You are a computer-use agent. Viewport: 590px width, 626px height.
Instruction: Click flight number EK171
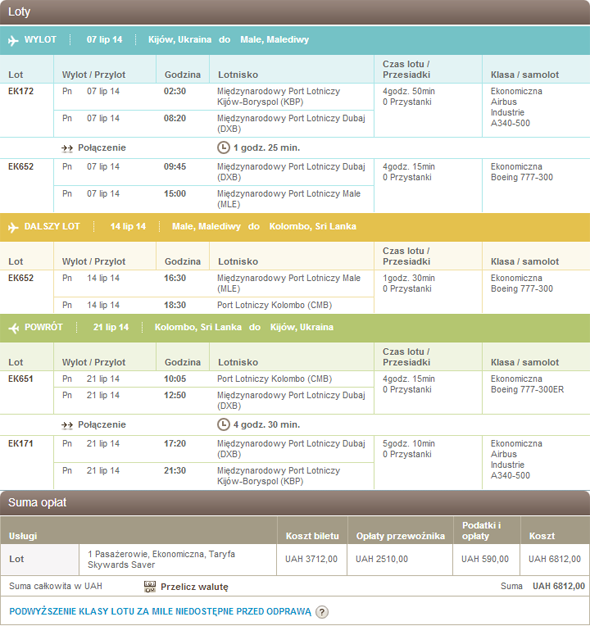point(21,444)
